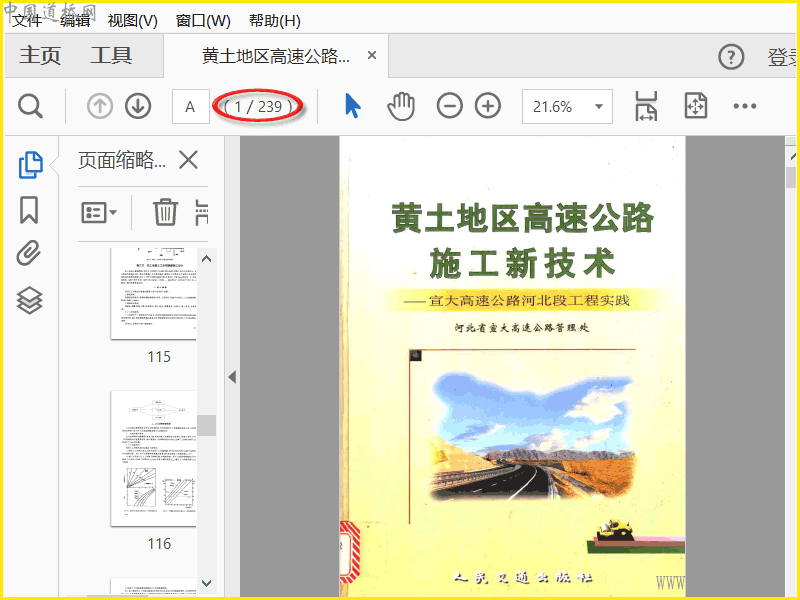The height and width of the screenshot is (600, 800).
Task: Select the 黄土地区高速公路 document tab
Action: coord(276,56)
